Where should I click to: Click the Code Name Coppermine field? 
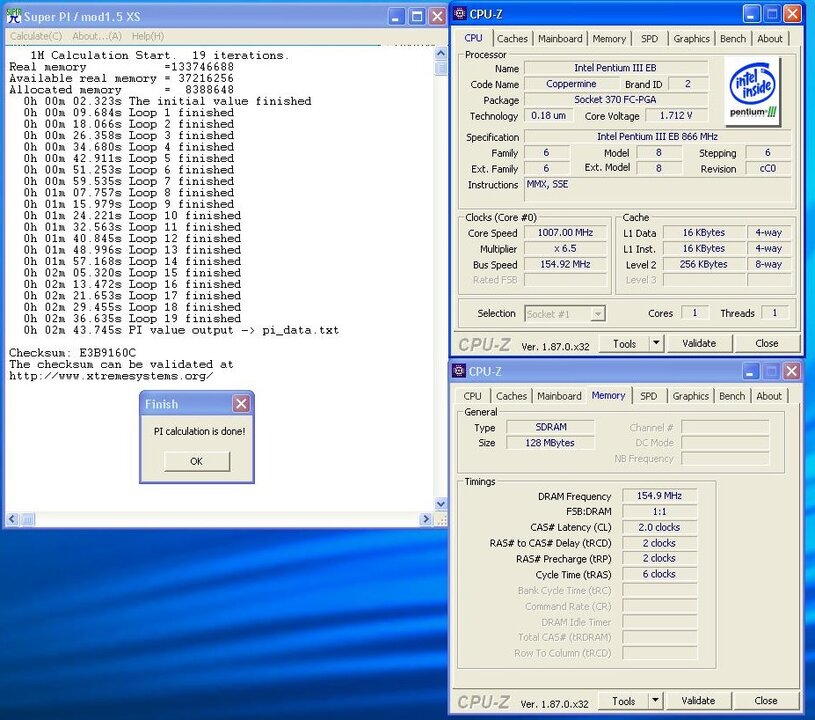(x=571, y=84)
